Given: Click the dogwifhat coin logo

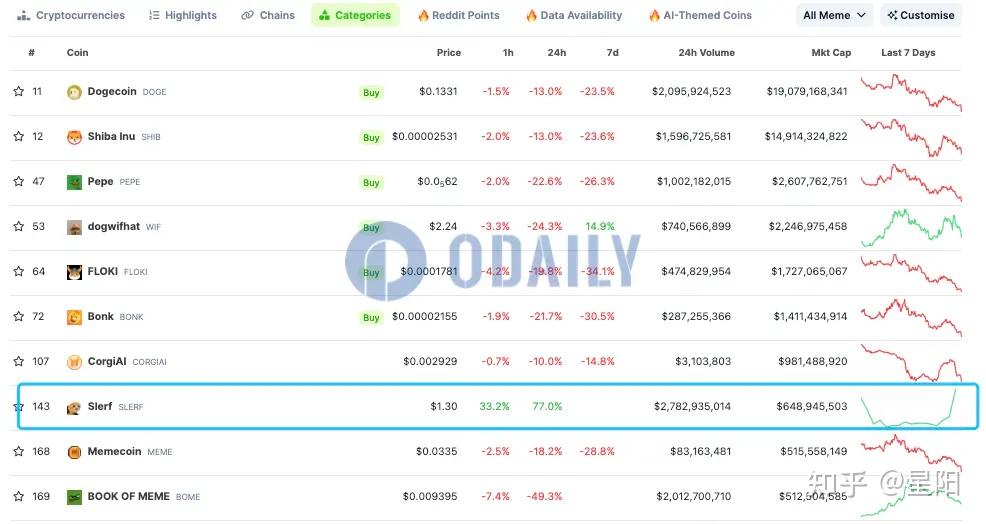Looking at the screenshot, I should click(x=74, y=227).
